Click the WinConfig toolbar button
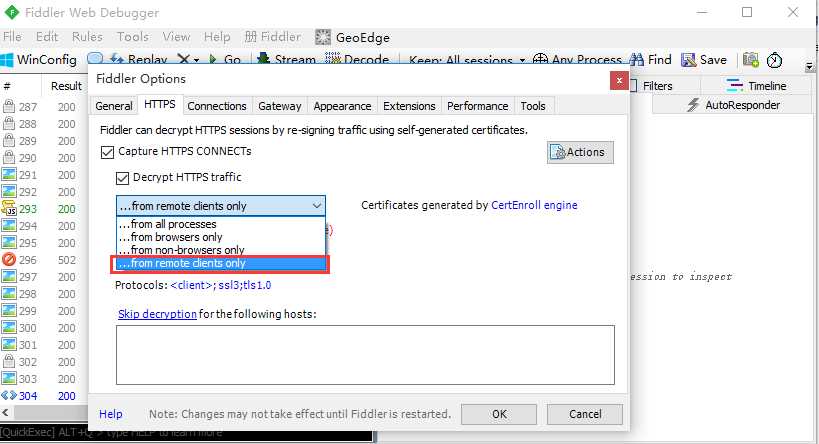 point(39,60)
